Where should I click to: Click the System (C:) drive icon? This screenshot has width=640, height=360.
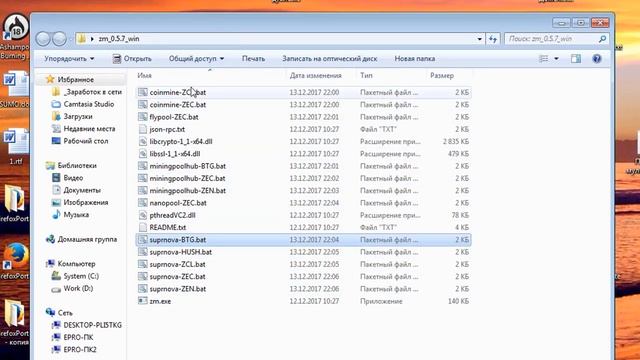click(x=56, y=276)
